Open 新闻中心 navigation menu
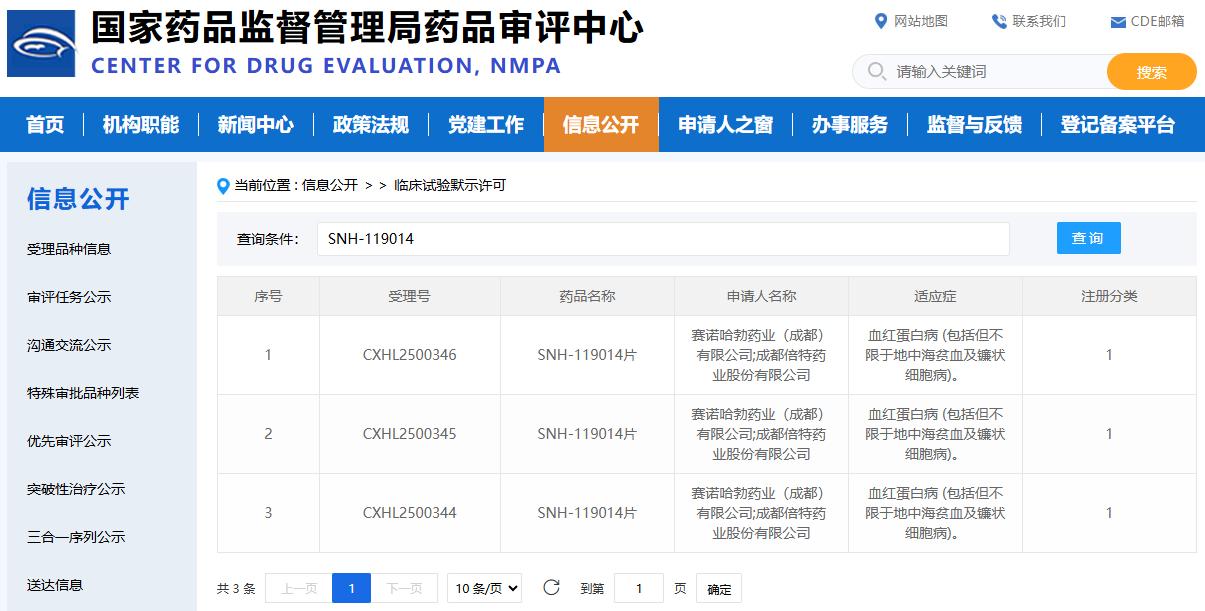The image size is (1205, 611). click(x=256, y=125)
